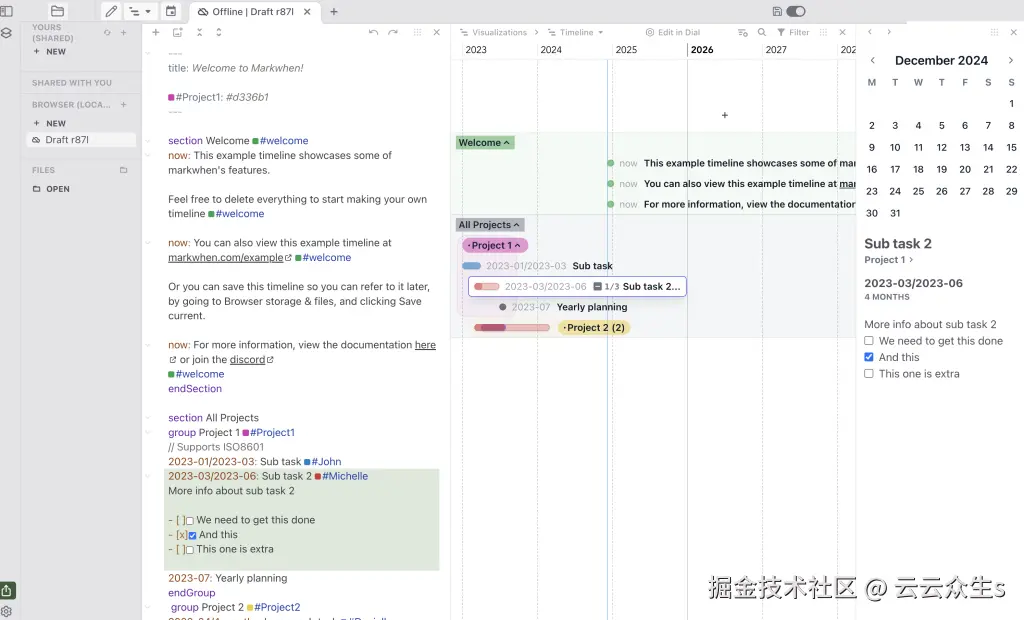Image resolution: width=1024 pixels, height=620 pixels.
Task: Go to previous month in calendar
Action: tap(872, 60)
